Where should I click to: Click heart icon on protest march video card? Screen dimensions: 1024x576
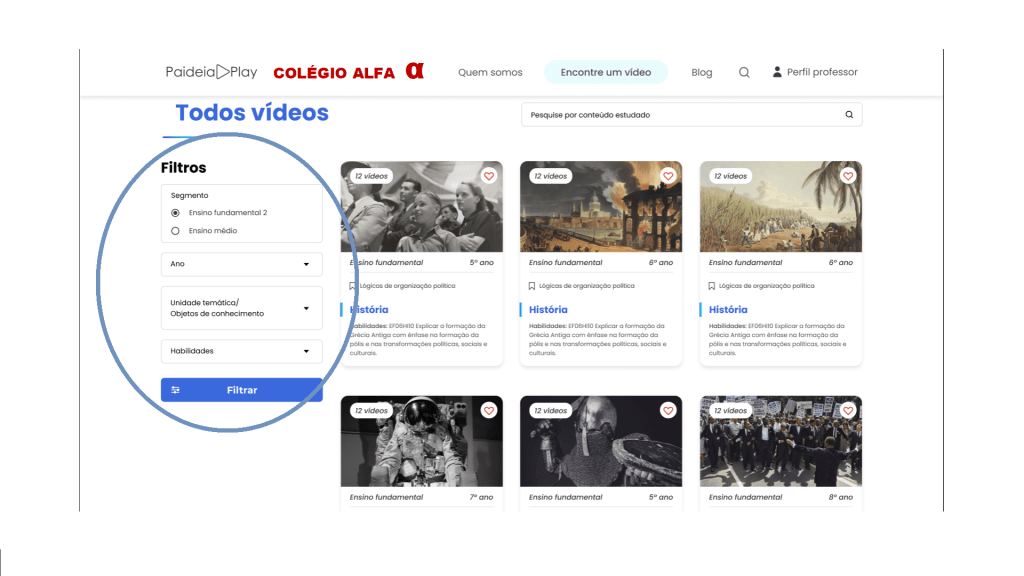(x=848, y=410)
